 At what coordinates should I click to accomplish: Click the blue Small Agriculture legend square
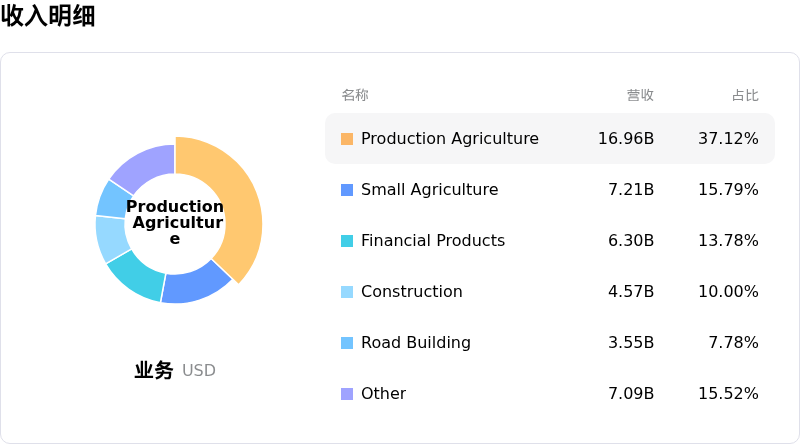pyautogui.click(x=347, y=190)
